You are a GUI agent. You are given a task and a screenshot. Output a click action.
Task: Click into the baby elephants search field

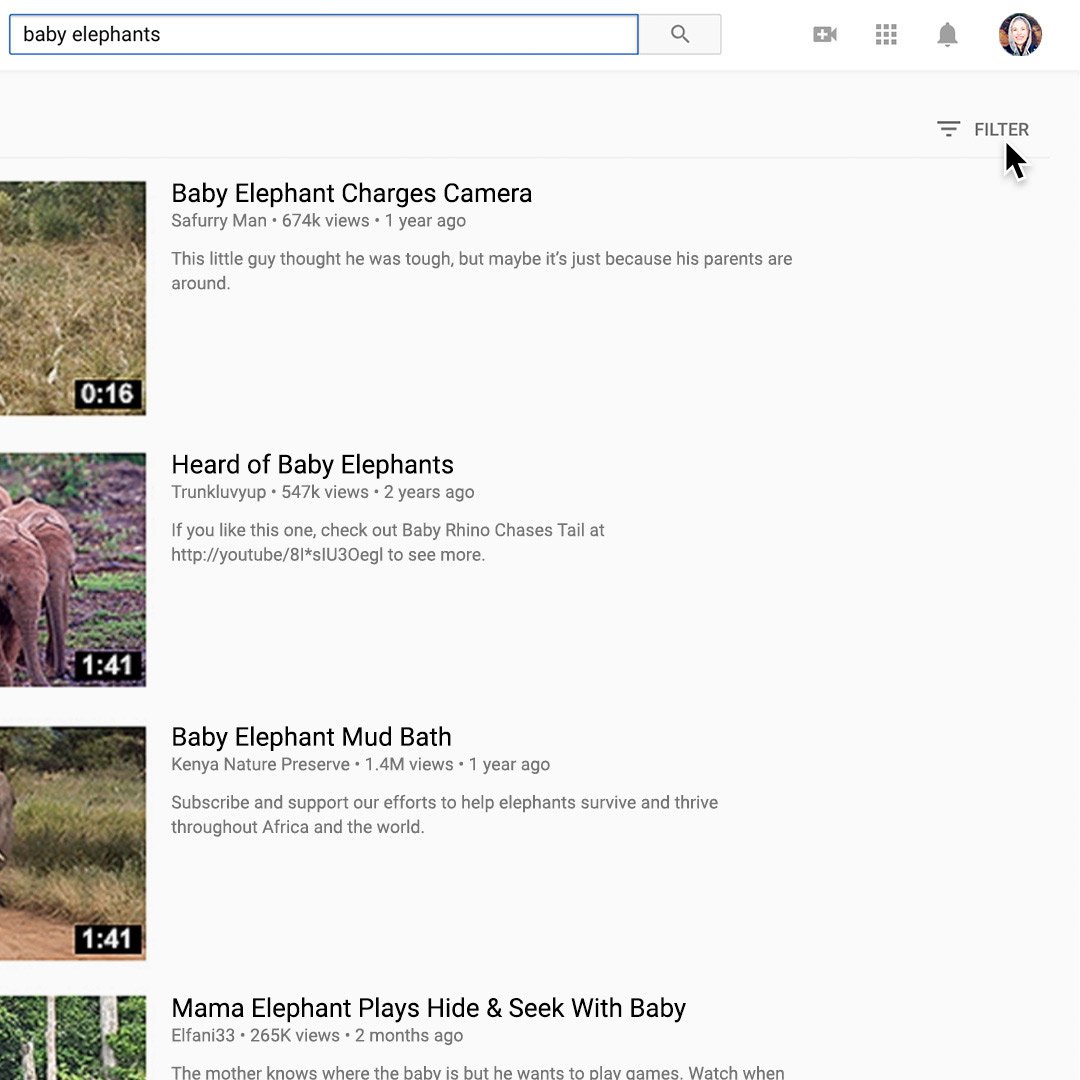(x=324, y=34)
